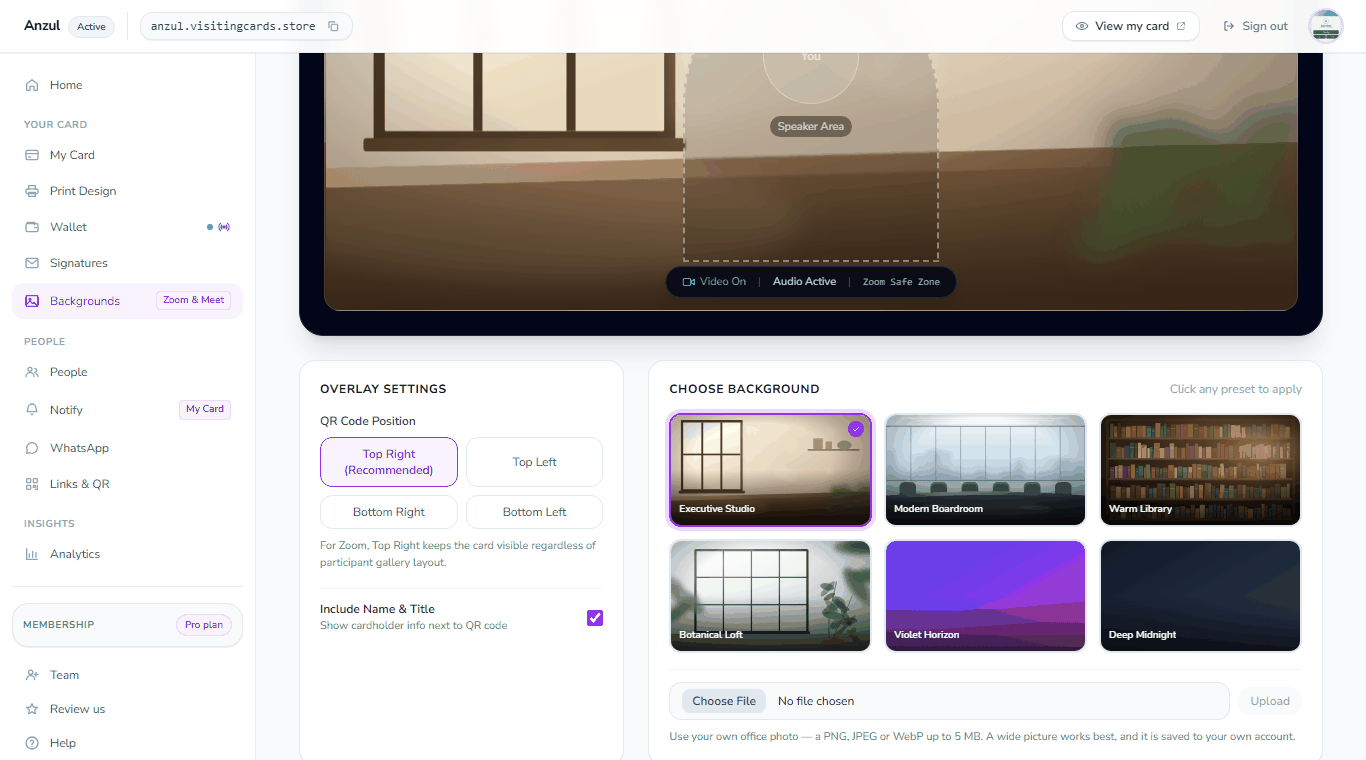Click the Video On indicator in preview
This screenshot has height=760, width=1366.
pyautogui.click(x=714, y=282)
